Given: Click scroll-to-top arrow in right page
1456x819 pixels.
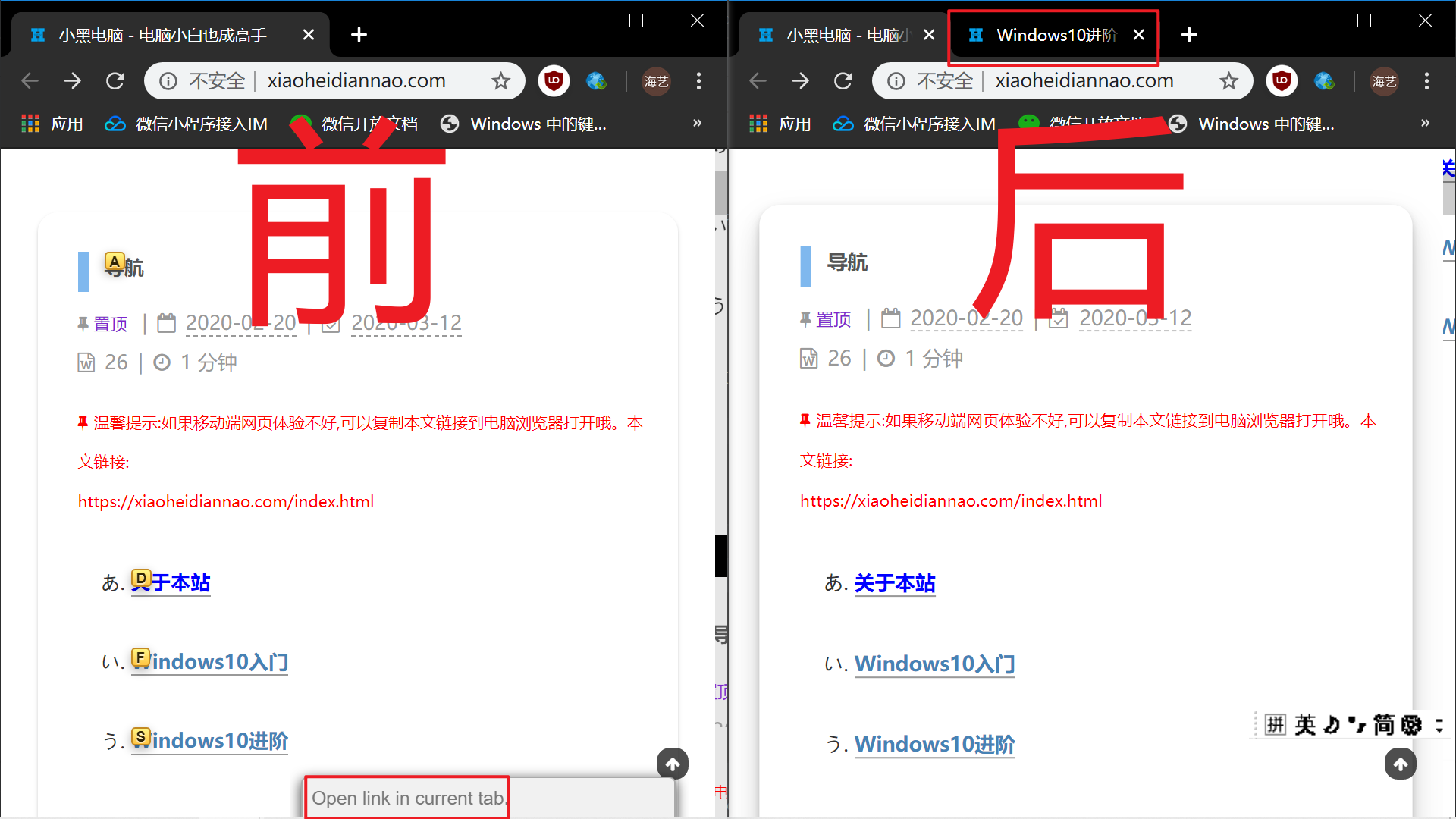Looking at the screenshot, I should (x=1400, y=764).
